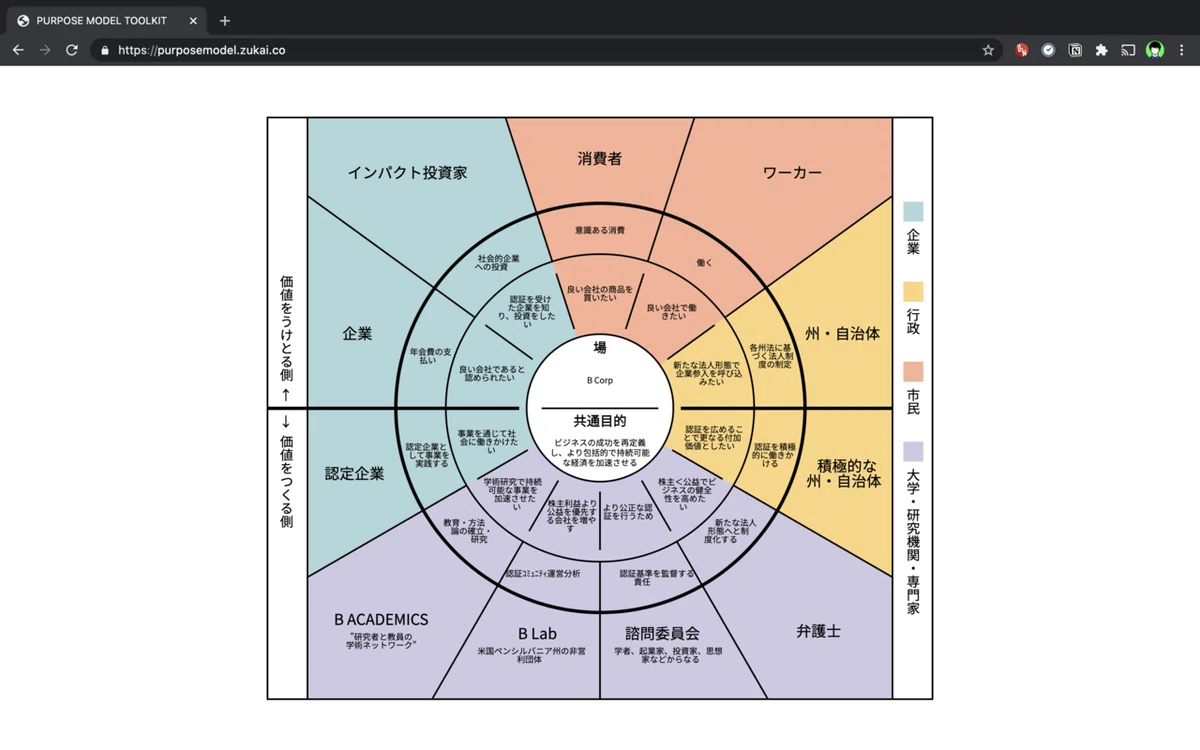This screenshot has height=750, width=1200.
Task: Click the yellow 行政 legend swatch
Action: point(913,292)
